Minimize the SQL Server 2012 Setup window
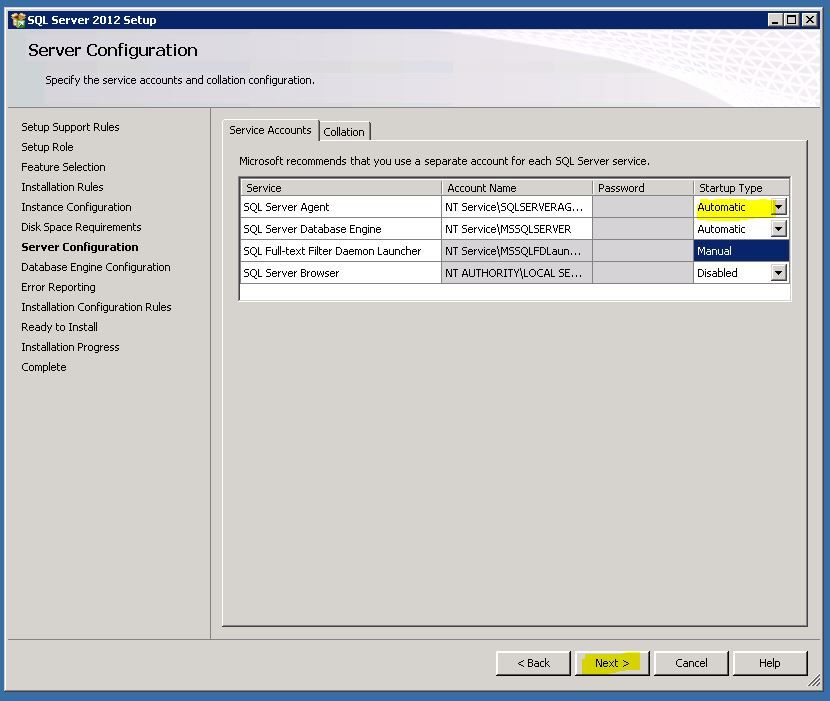The width and height of the screenshot is (830, 701). [775, 20]
